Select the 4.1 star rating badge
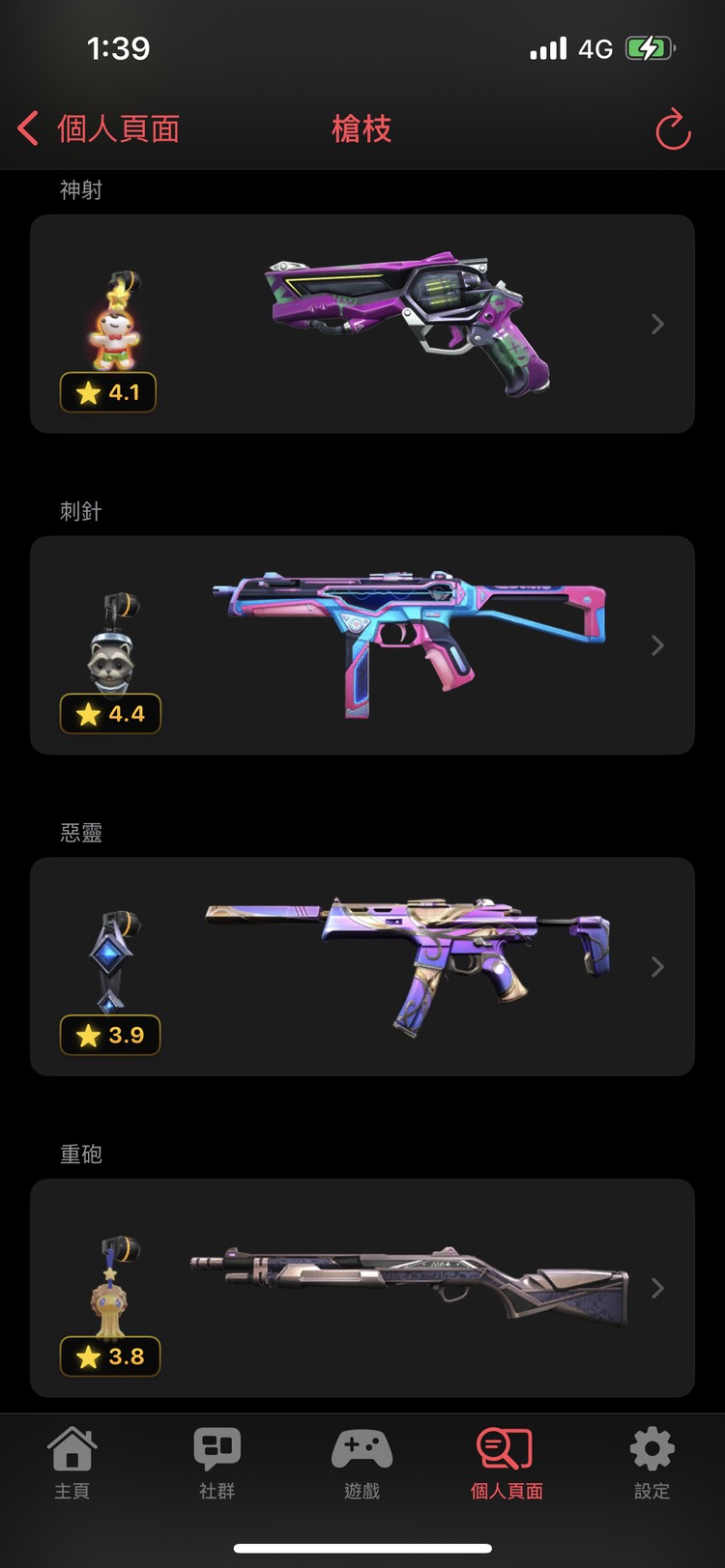 coord(108,392)
